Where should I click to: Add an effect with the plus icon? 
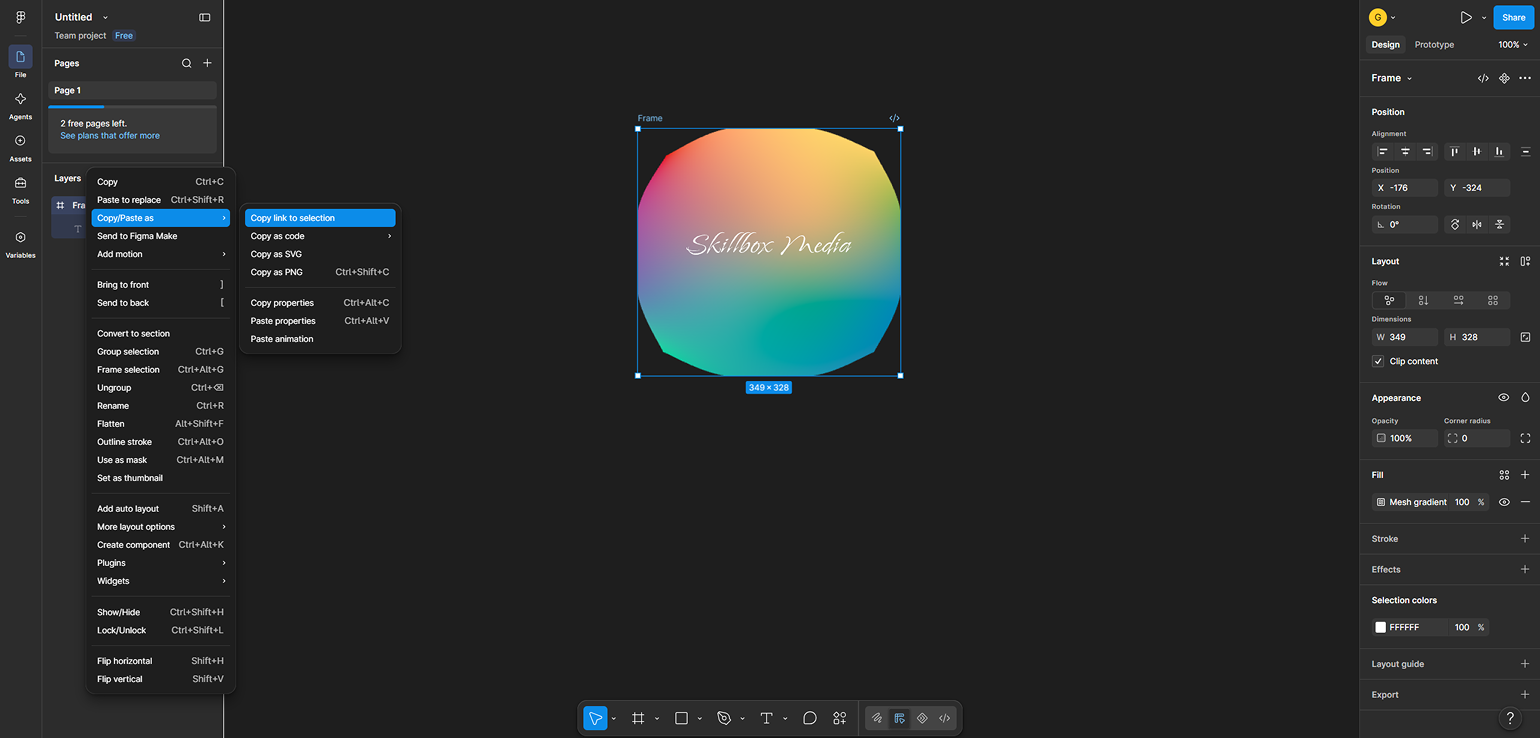(1525, 569)
